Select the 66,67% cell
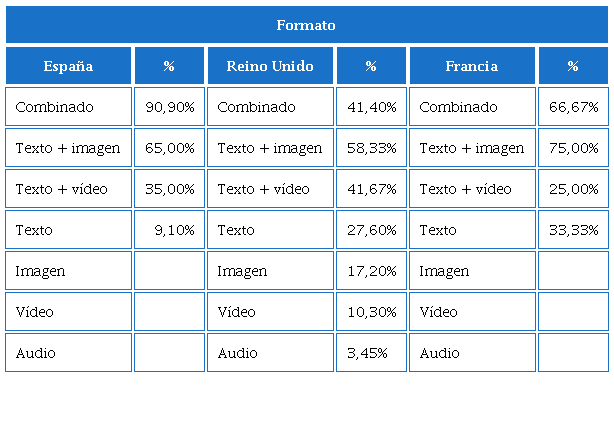Image resolution: width=614 pixels, height=428 pixels. coord(573,107)
